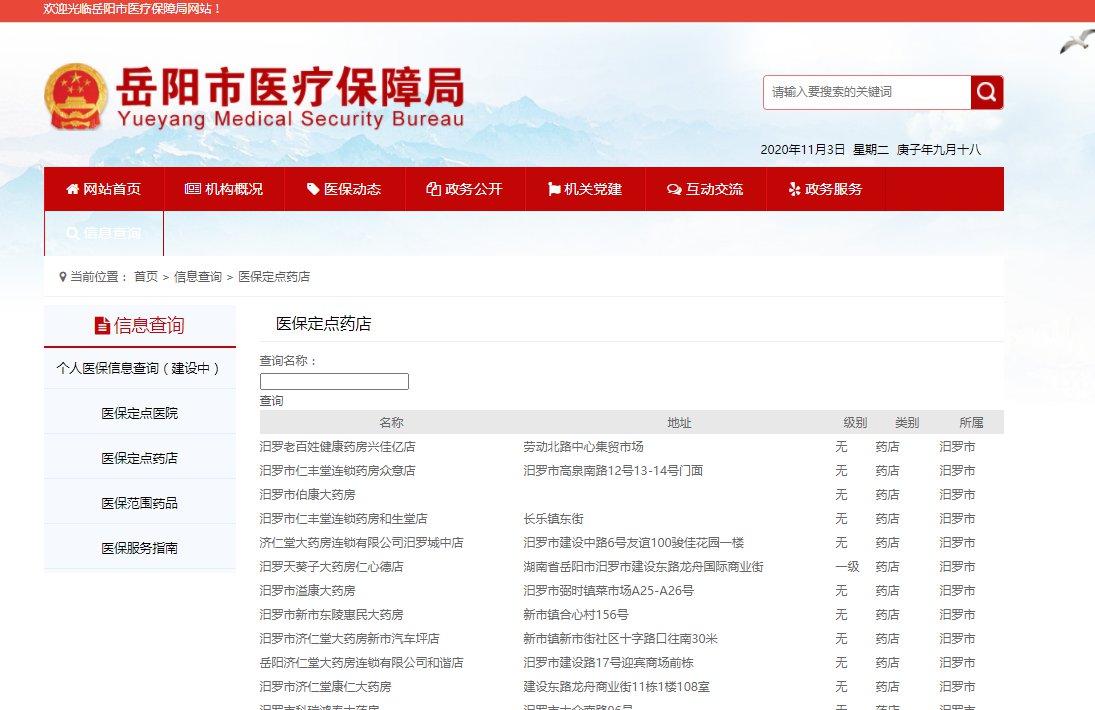This screenshot has width=1095, height=710.
Task: Click the national emblem logo
Action: point(75,97)
